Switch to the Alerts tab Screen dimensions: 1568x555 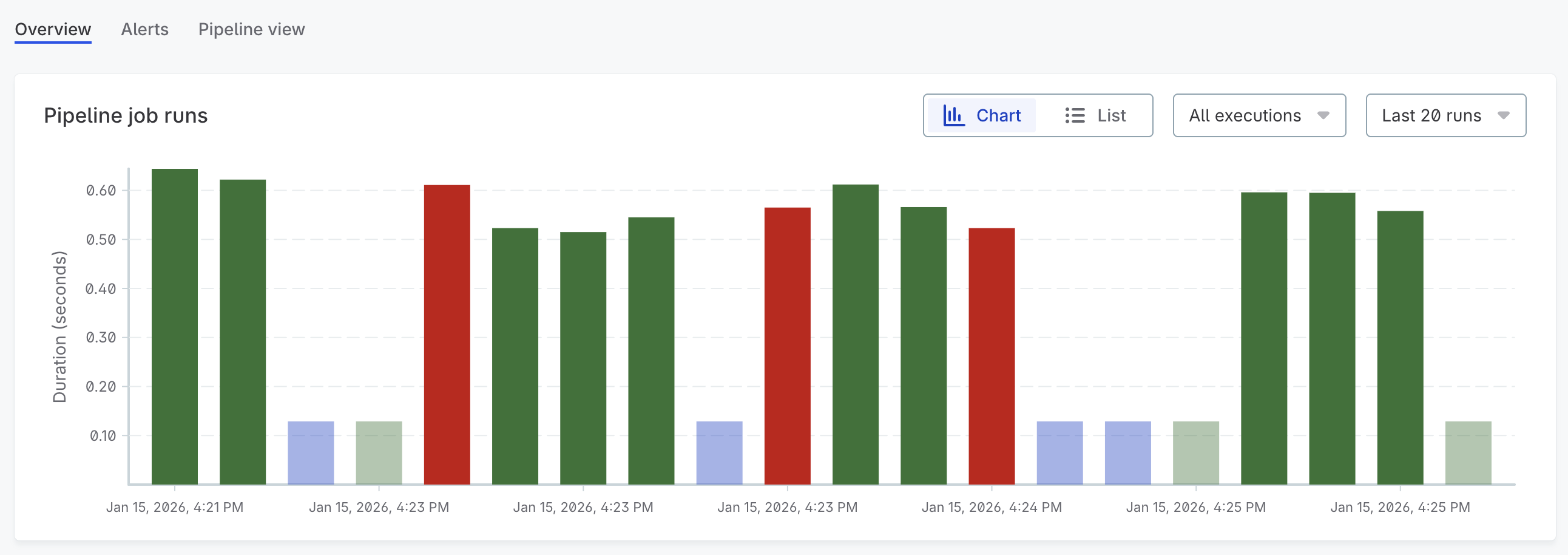144,29
